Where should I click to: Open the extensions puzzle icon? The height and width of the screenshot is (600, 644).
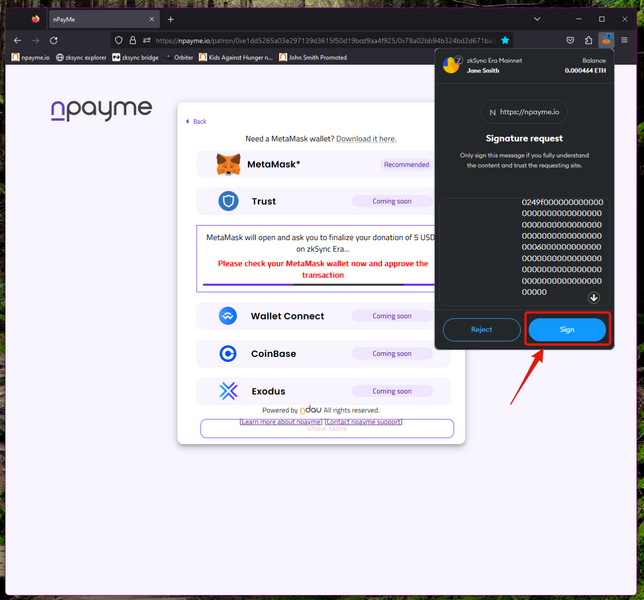coord(588,40)
